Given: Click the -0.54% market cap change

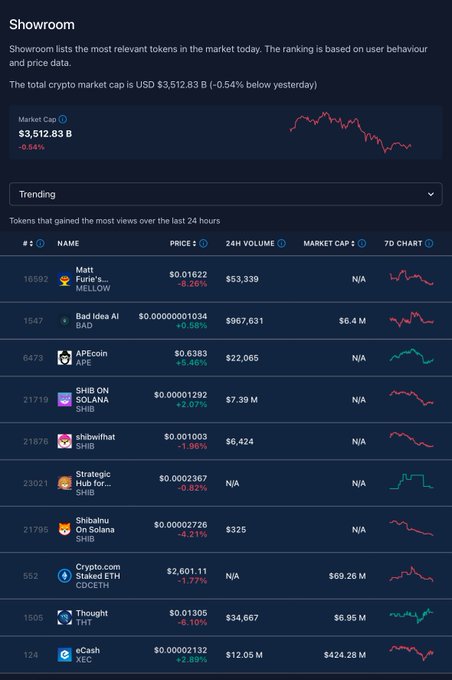Looking at the screenshot, I should [31, 147].
